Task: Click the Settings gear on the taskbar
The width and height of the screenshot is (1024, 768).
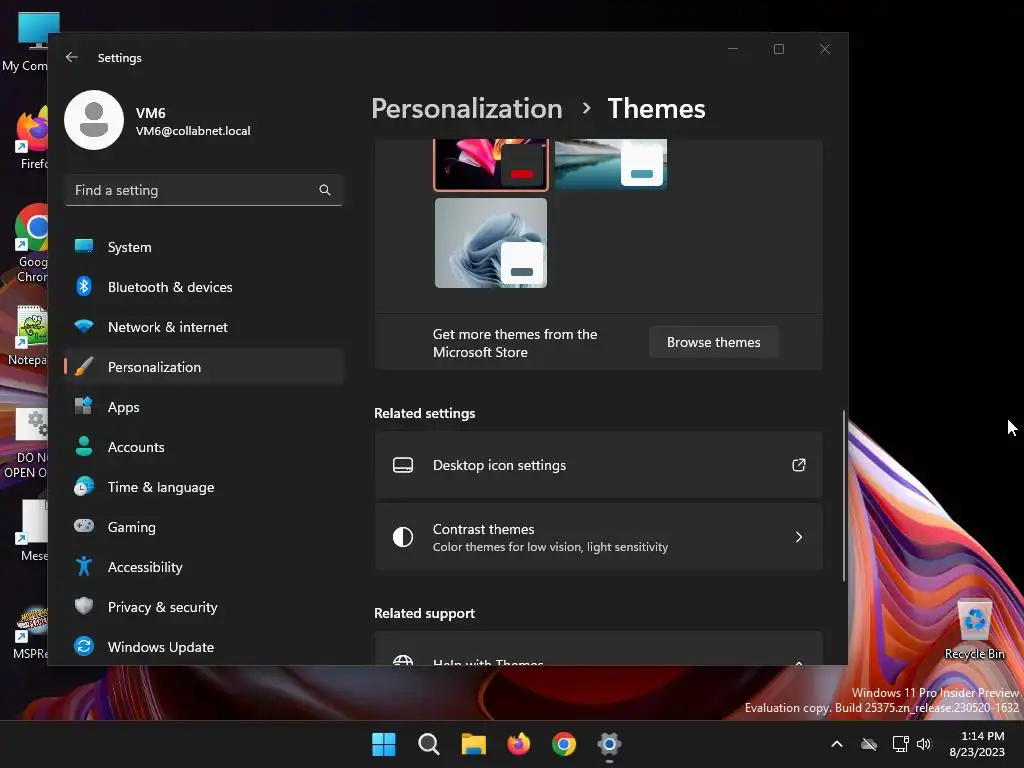Action: [609, 744]
